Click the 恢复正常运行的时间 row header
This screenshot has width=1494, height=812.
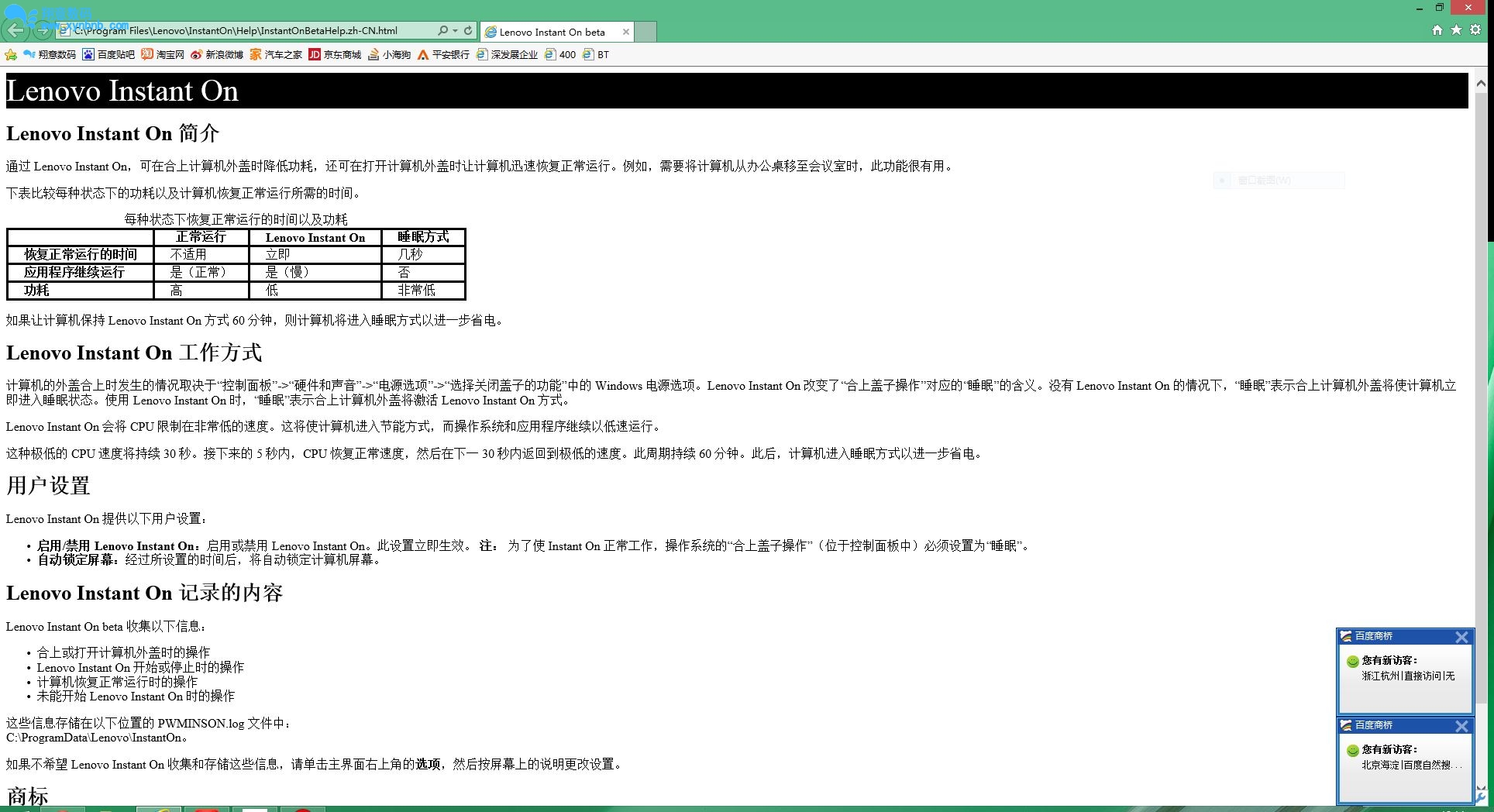pos(81,254)
